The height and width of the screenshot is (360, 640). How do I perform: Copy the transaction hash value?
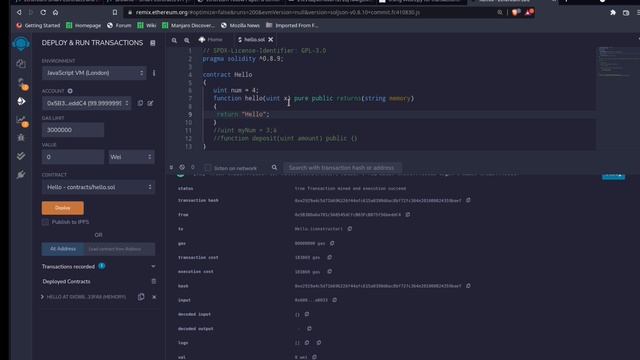(x=468, y=200)
